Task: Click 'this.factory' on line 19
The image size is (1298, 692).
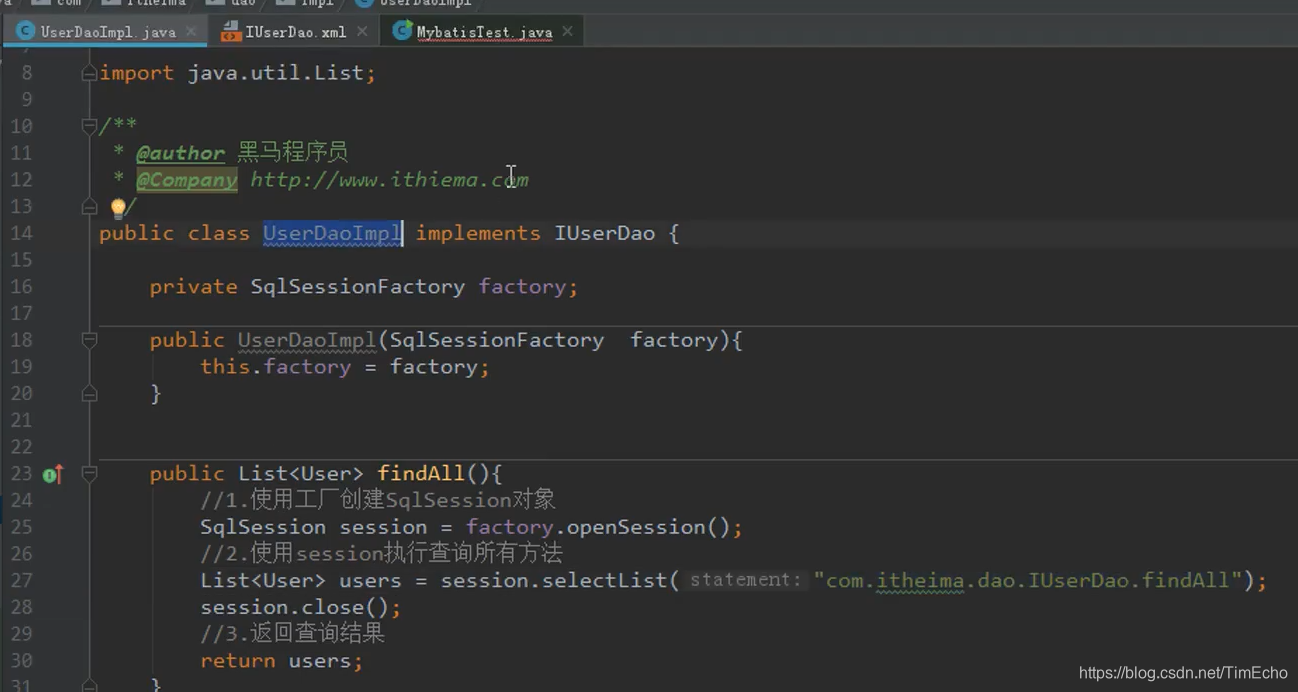Action: [275, 367]
